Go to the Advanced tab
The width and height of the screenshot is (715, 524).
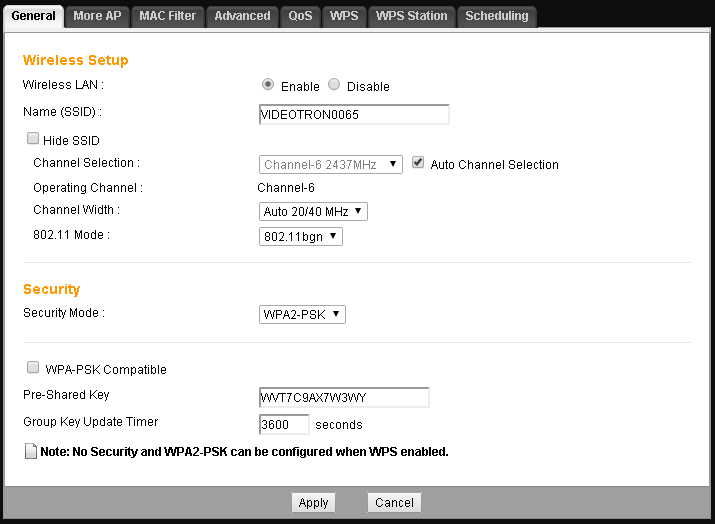point(242,16)
